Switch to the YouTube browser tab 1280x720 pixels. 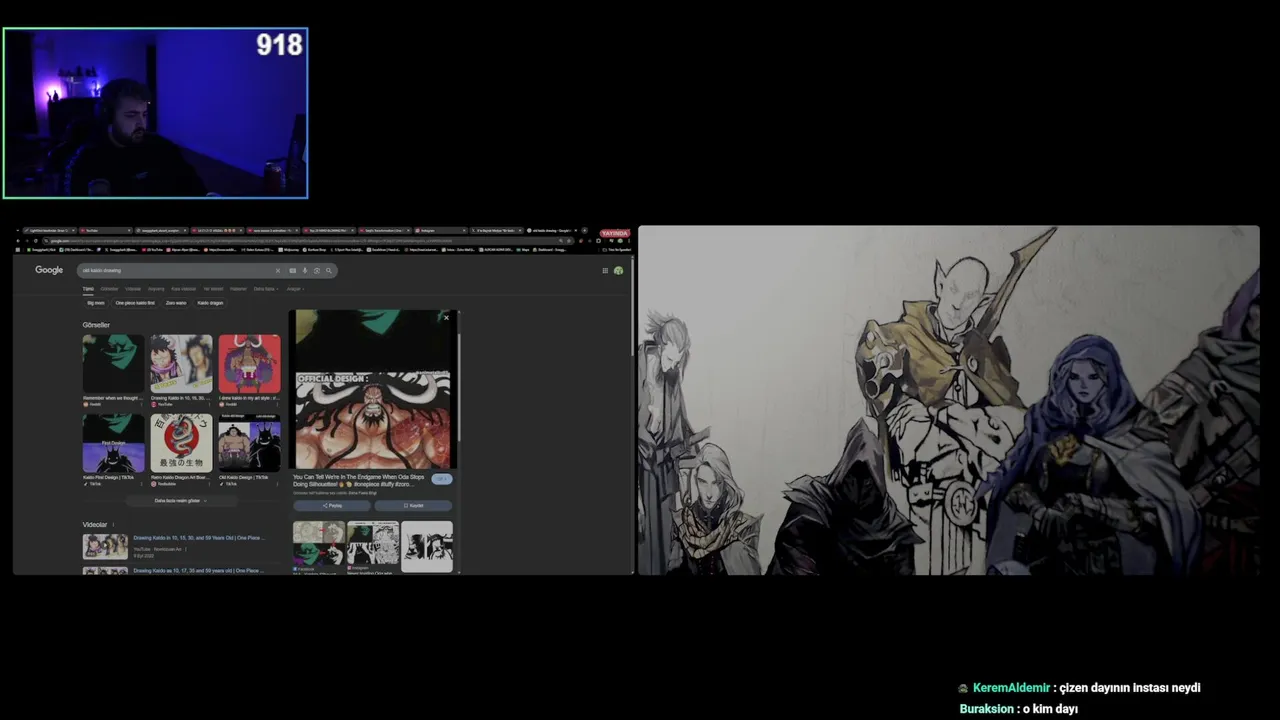point(105,230)
